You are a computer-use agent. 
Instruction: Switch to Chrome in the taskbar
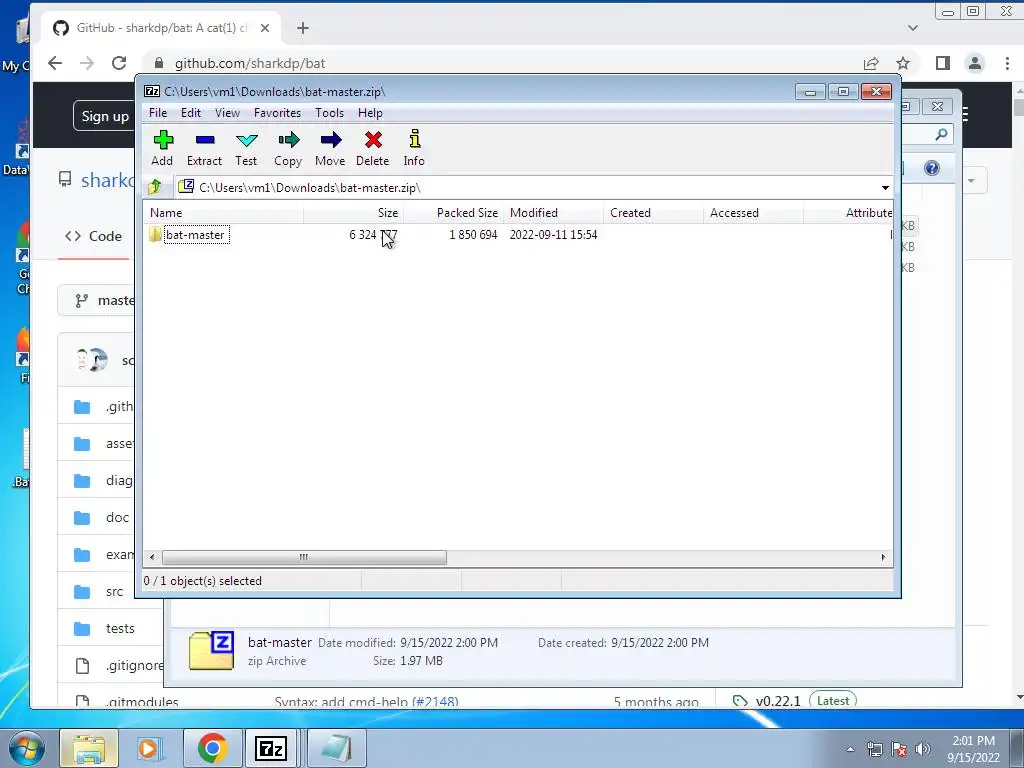[x=212, y=748]
